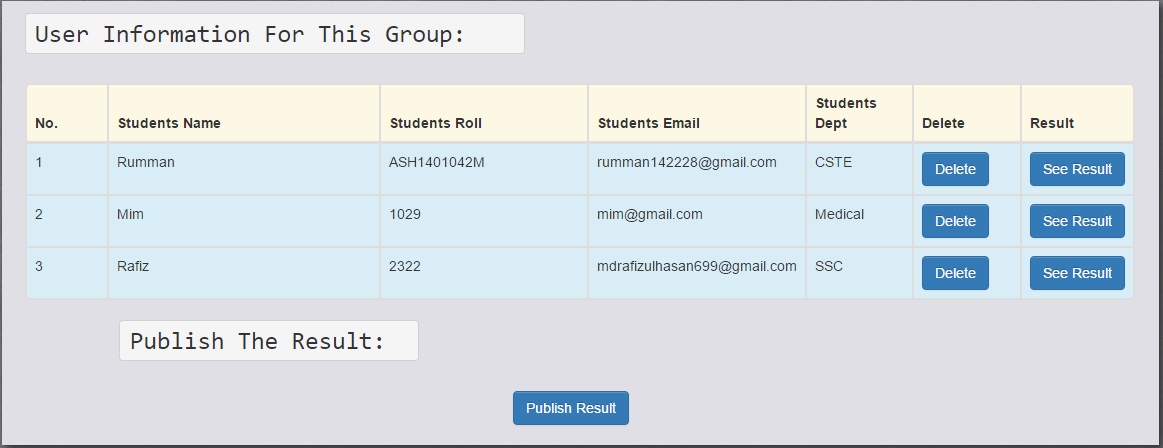
Task: Select the Students Email column header
Action: click(648, 123)
